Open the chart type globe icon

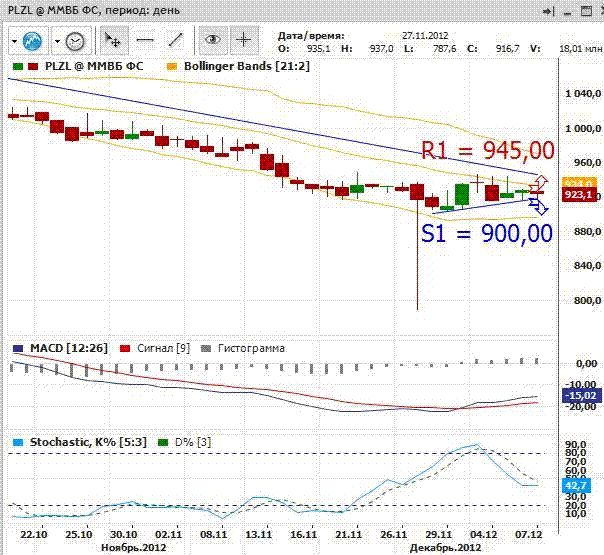coord(32,40)
